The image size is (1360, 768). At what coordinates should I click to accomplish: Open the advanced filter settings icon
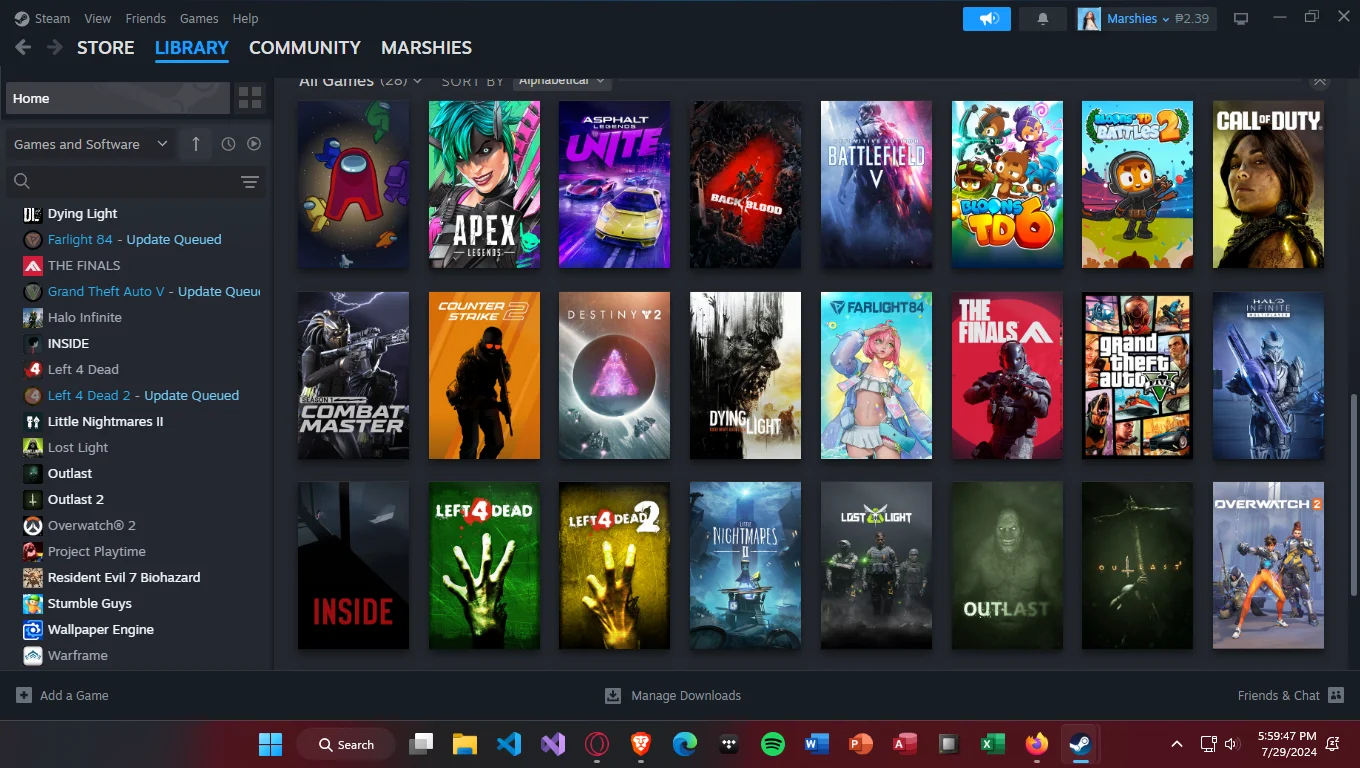click(x=250, y=182)
